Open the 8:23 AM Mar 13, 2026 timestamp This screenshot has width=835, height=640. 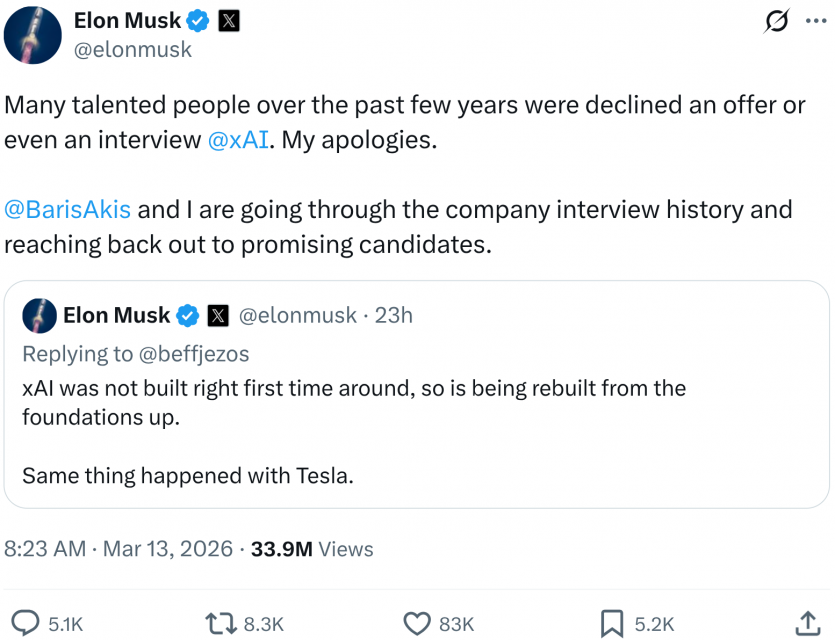pyautogui.click(x=120, y=549)
